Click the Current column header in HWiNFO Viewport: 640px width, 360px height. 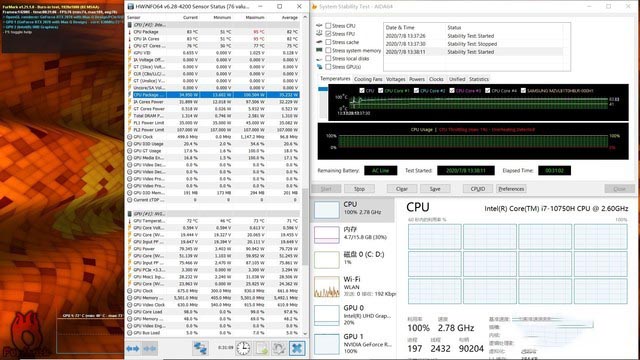click(x=190, y=18)
